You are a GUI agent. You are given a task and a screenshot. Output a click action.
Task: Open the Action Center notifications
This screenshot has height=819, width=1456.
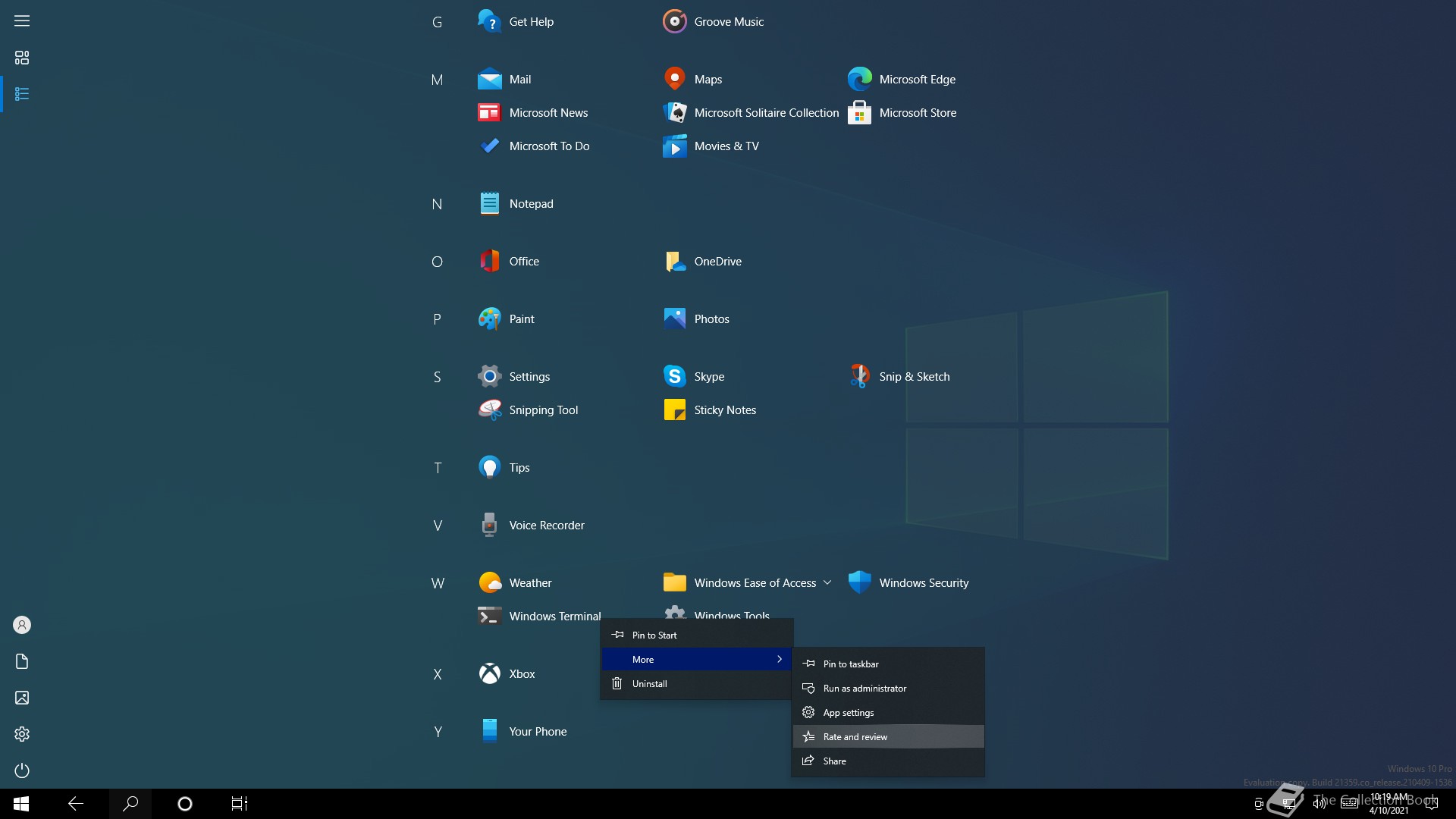1432,804
